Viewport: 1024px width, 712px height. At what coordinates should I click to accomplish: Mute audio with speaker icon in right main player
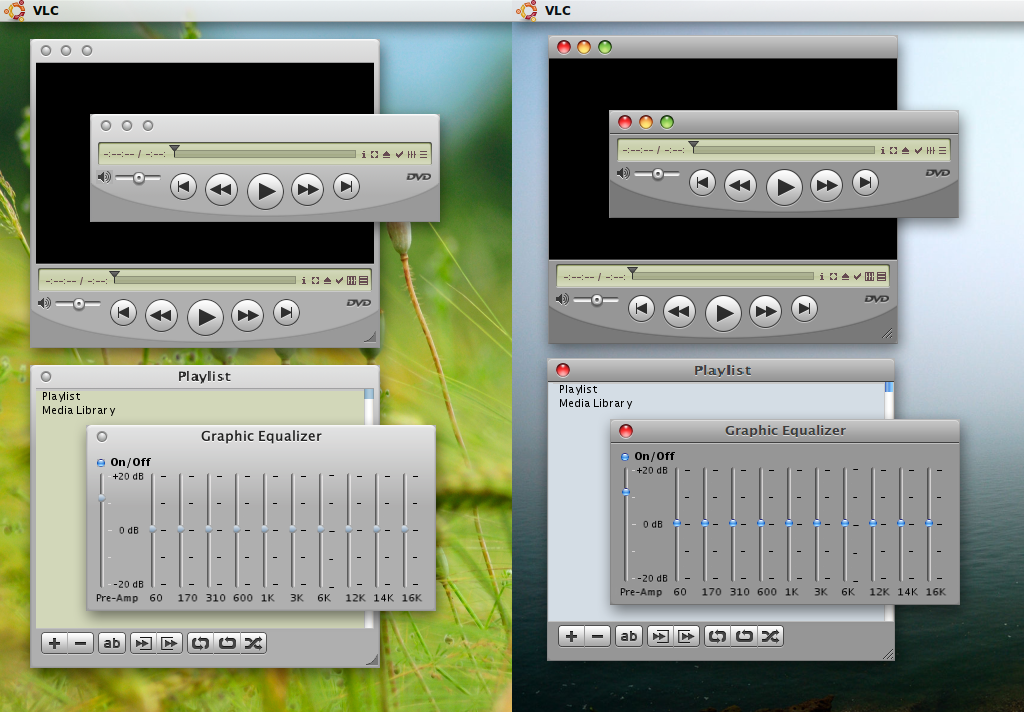[x=562, y=299]
